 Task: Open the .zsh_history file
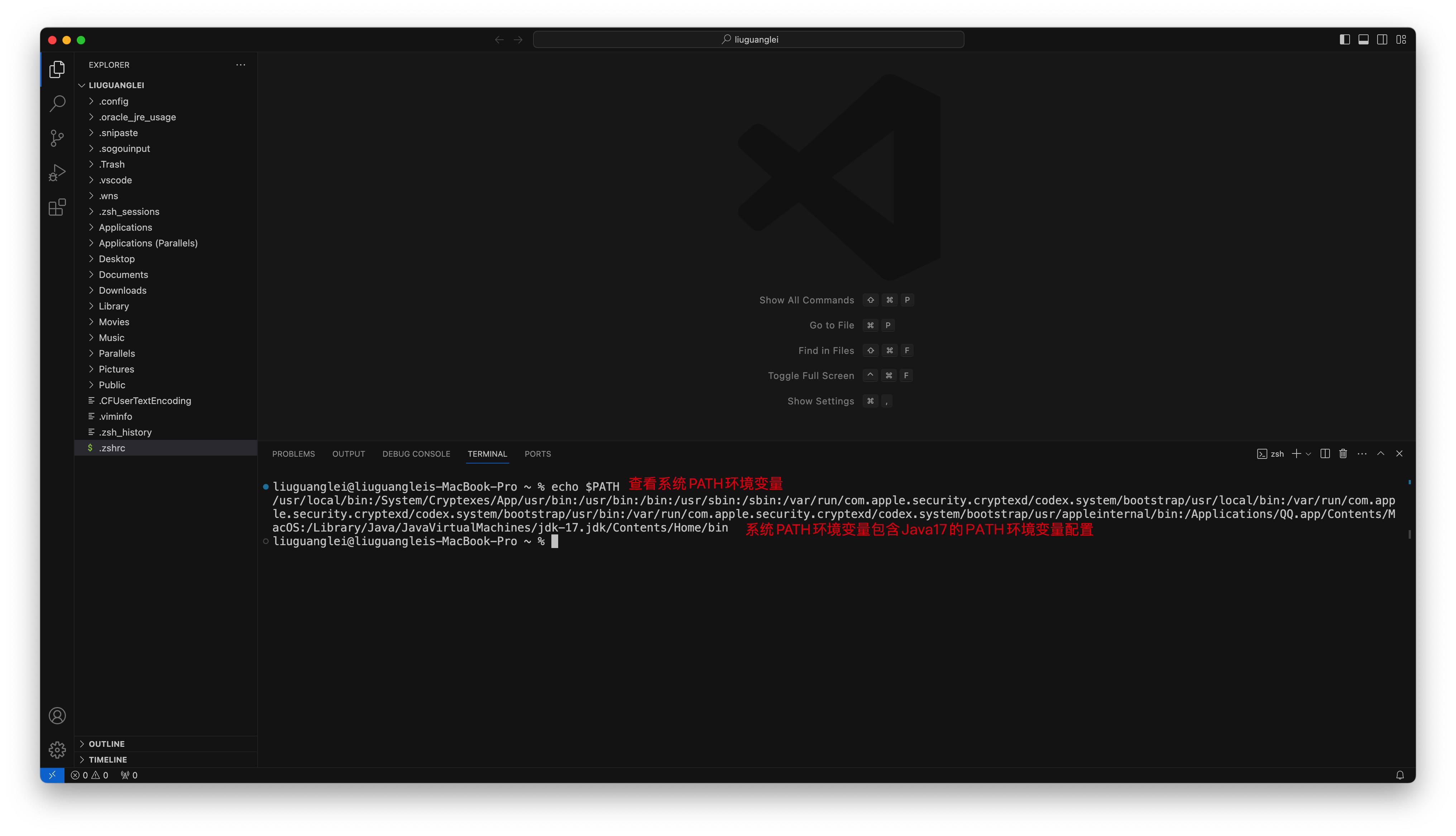(x=166, y=432)
